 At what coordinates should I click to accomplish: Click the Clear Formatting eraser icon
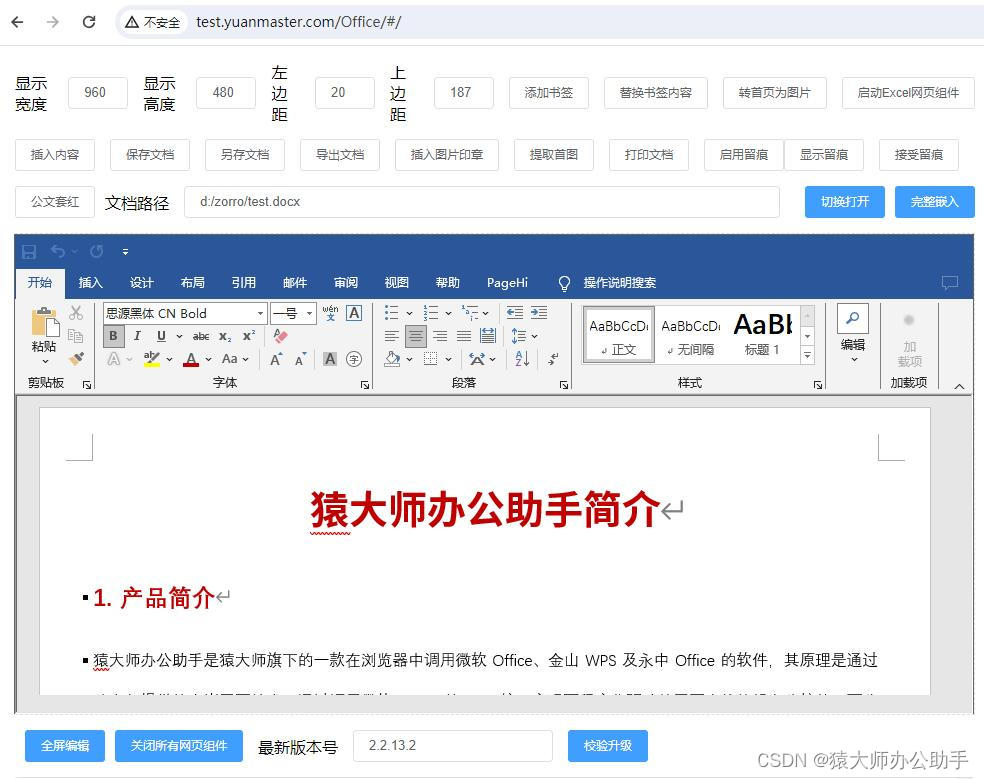(280, 336)
